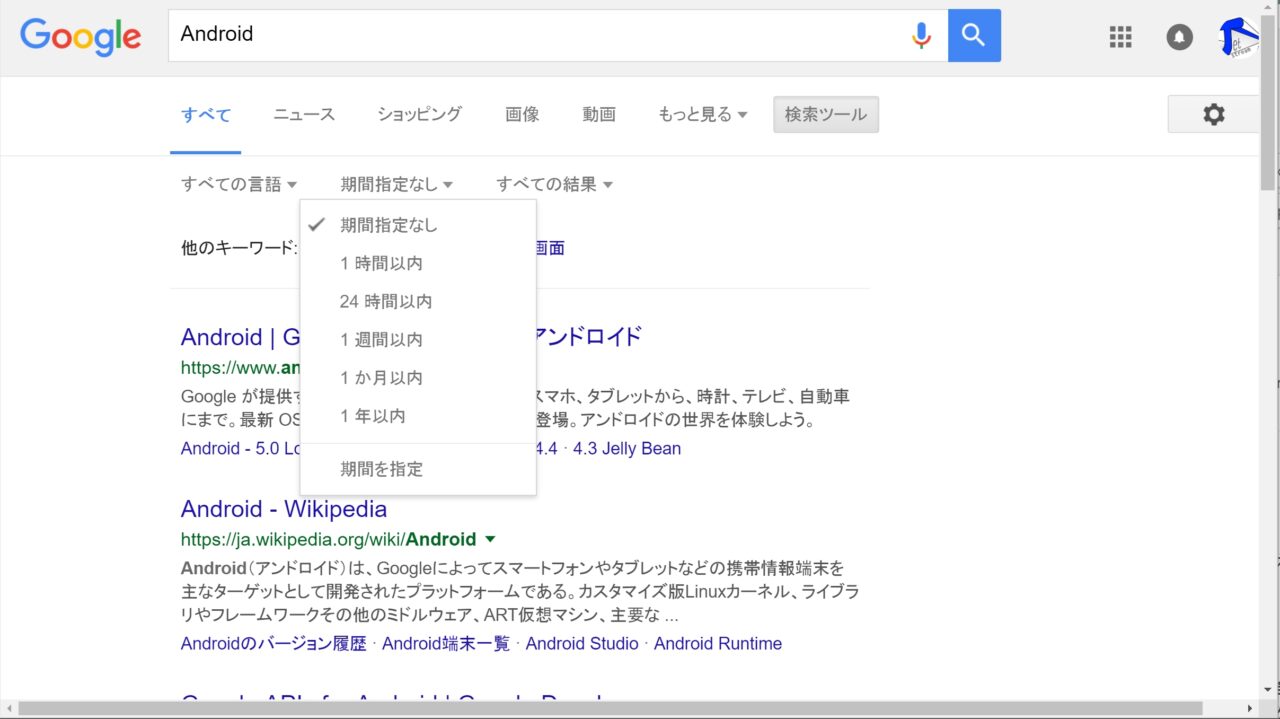Select 1 週間以内 time filter

tap(381, 339)
